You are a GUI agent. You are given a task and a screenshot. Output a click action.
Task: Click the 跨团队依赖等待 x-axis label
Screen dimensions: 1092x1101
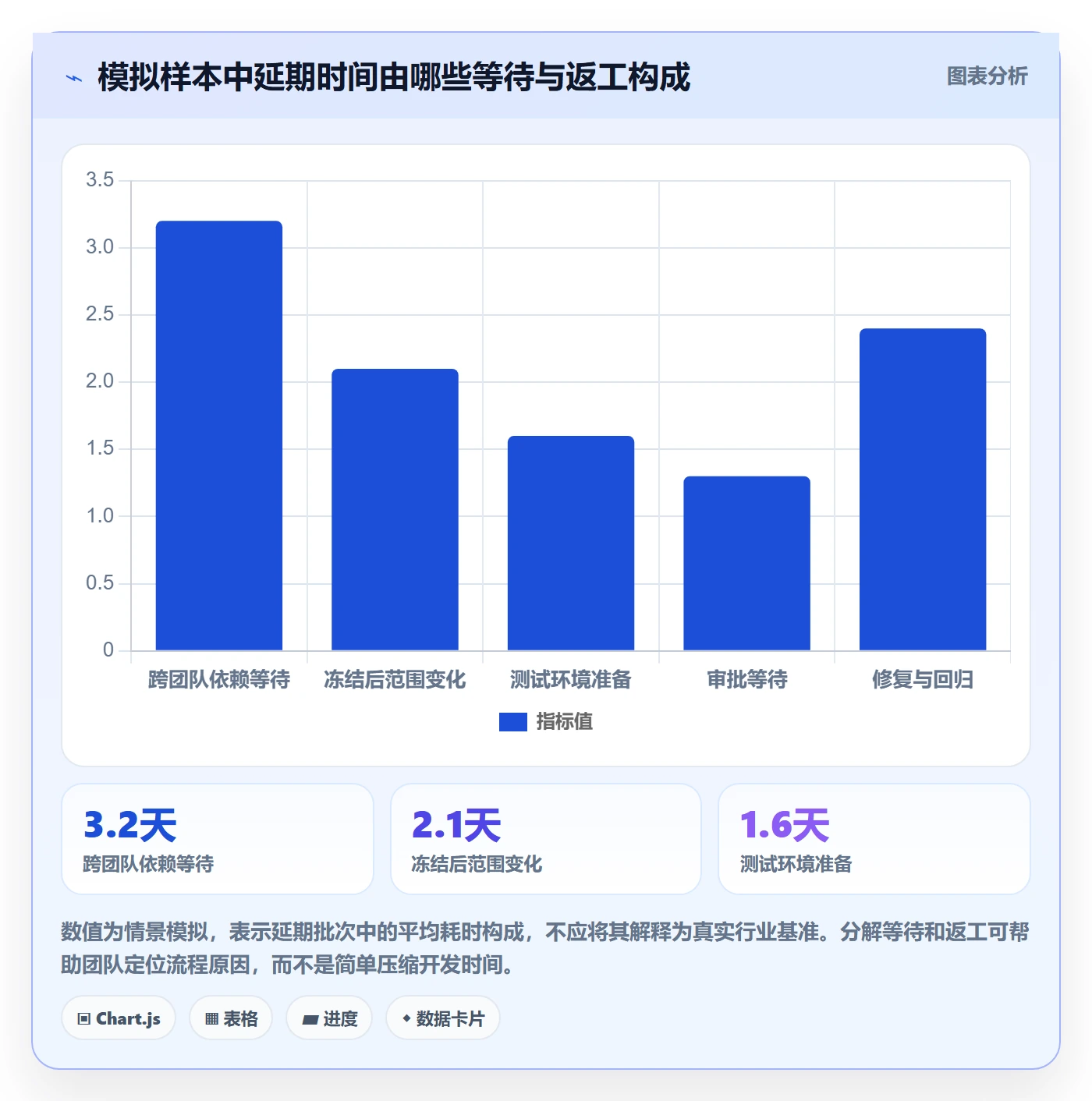219,680
